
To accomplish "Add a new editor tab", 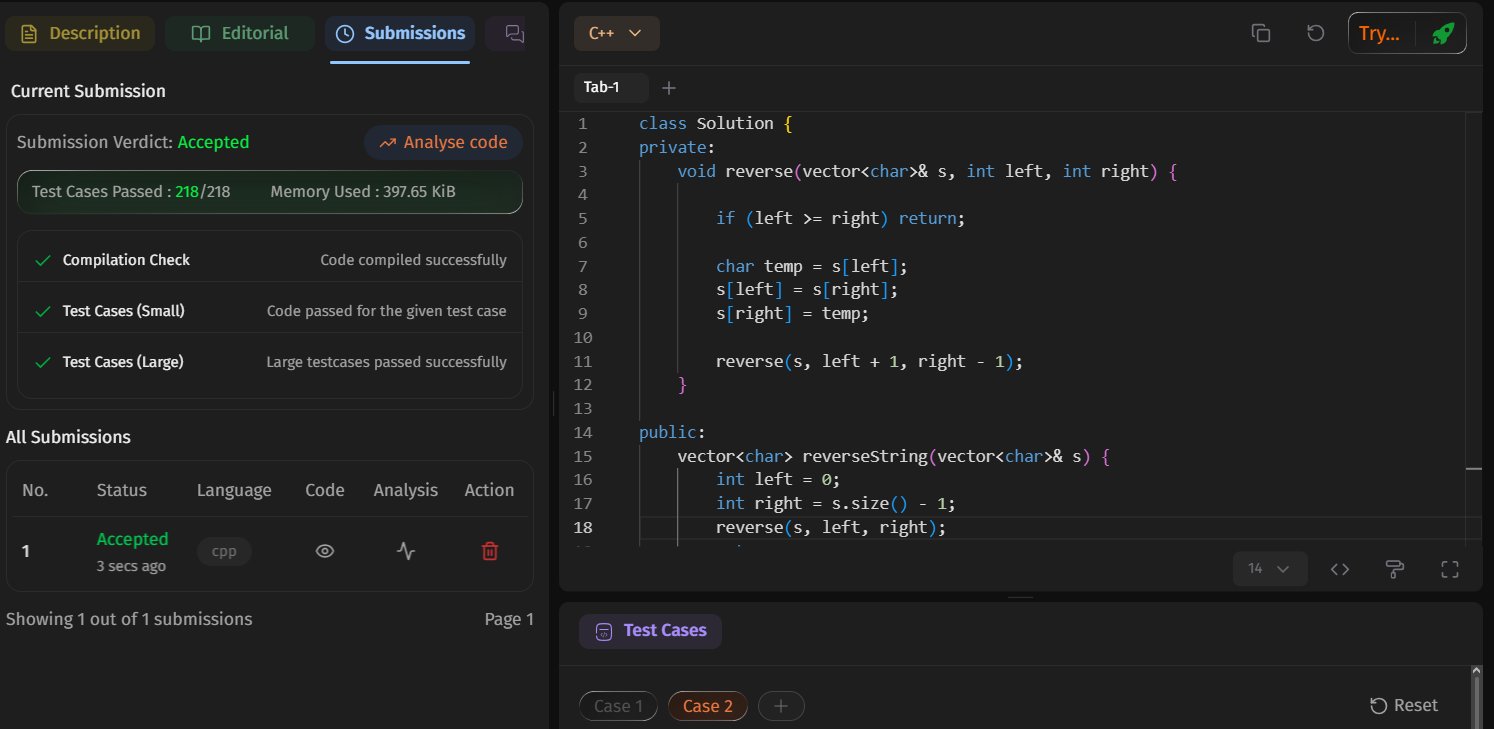I will click(669, 88).
